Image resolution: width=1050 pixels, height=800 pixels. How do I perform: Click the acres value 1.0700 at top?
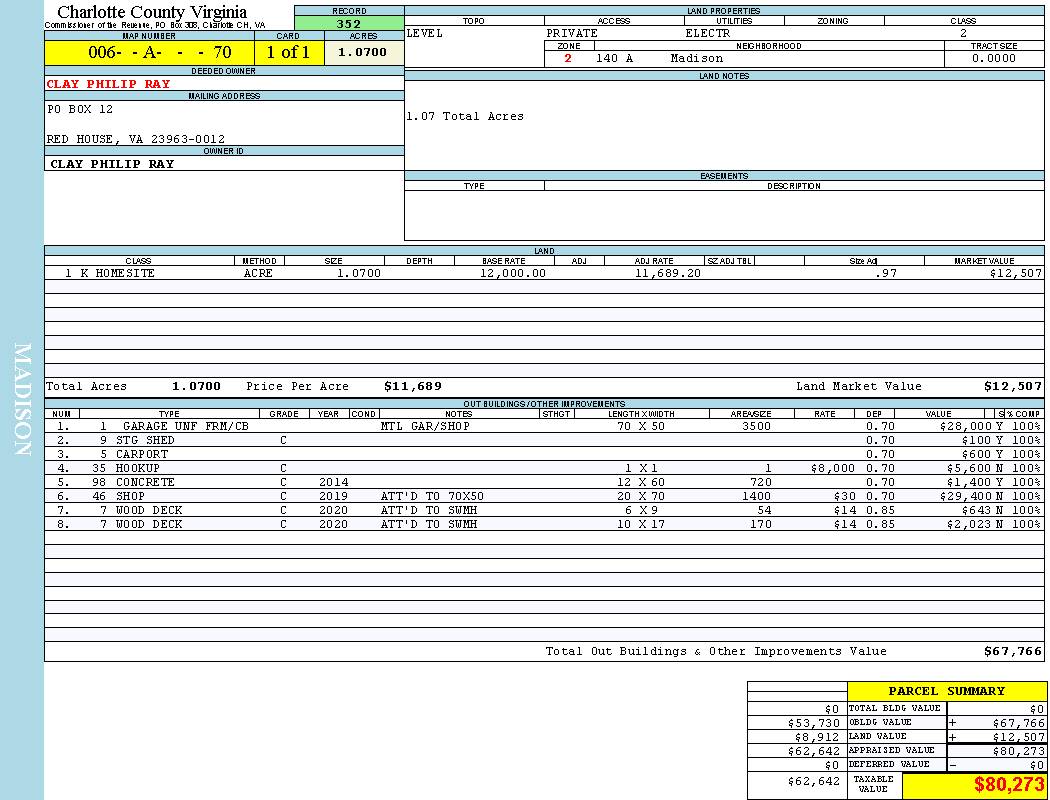363,52
